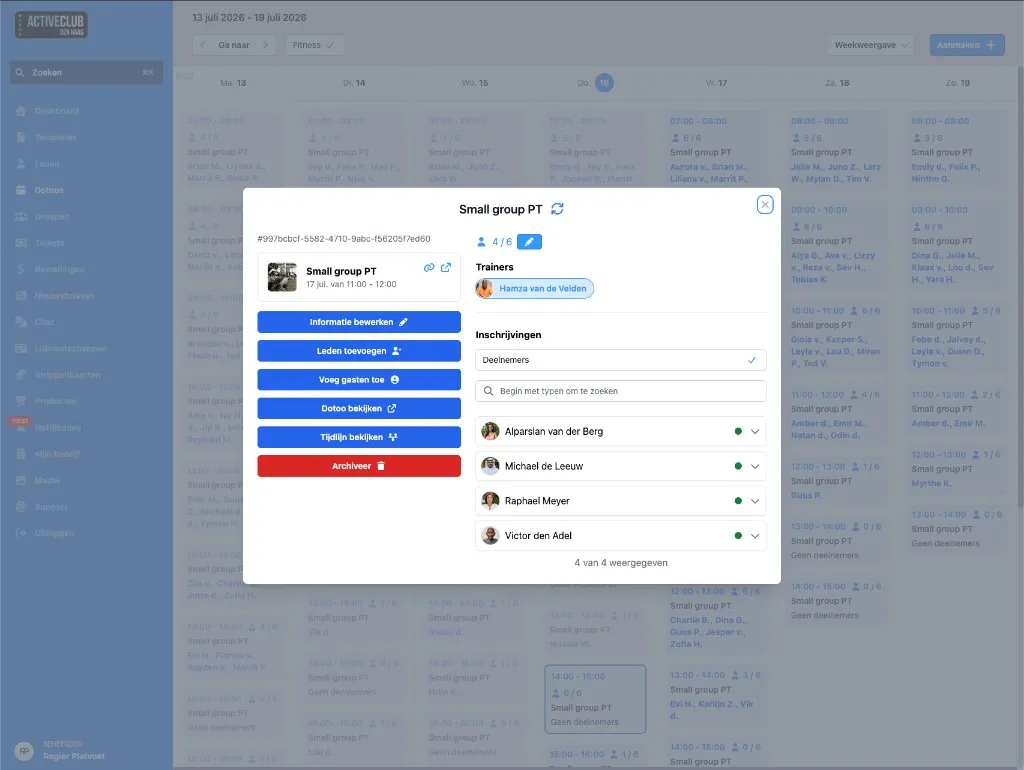Image resolution: width=1024 pixels, height=770 pixels.
Task: Click green status dot for Michael de Leeuw
Action: click(x=738, y=466)
